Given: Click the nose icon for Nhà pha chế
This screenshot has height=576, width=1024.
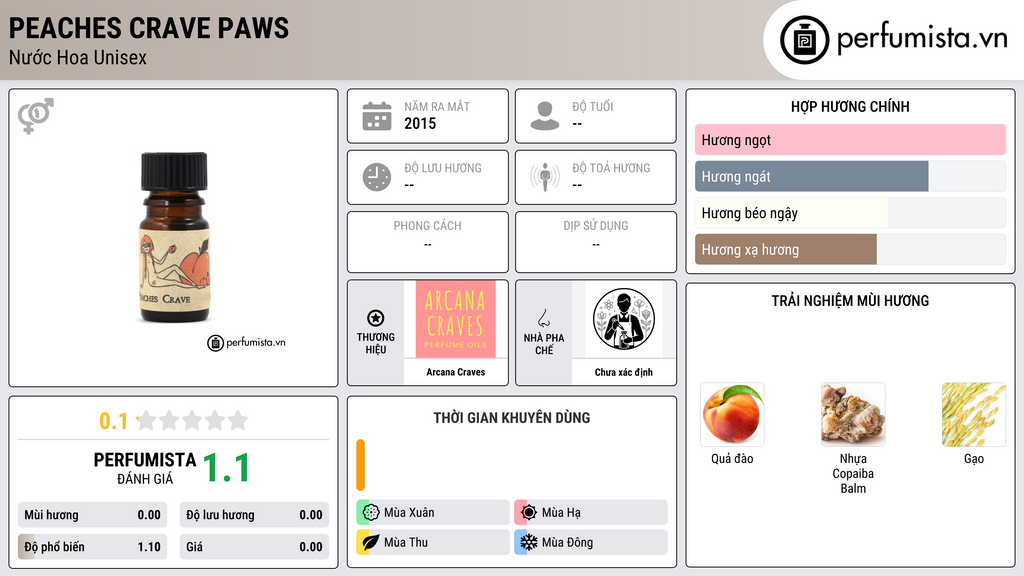Looking at the screenshot, I should tap(543, 318).
